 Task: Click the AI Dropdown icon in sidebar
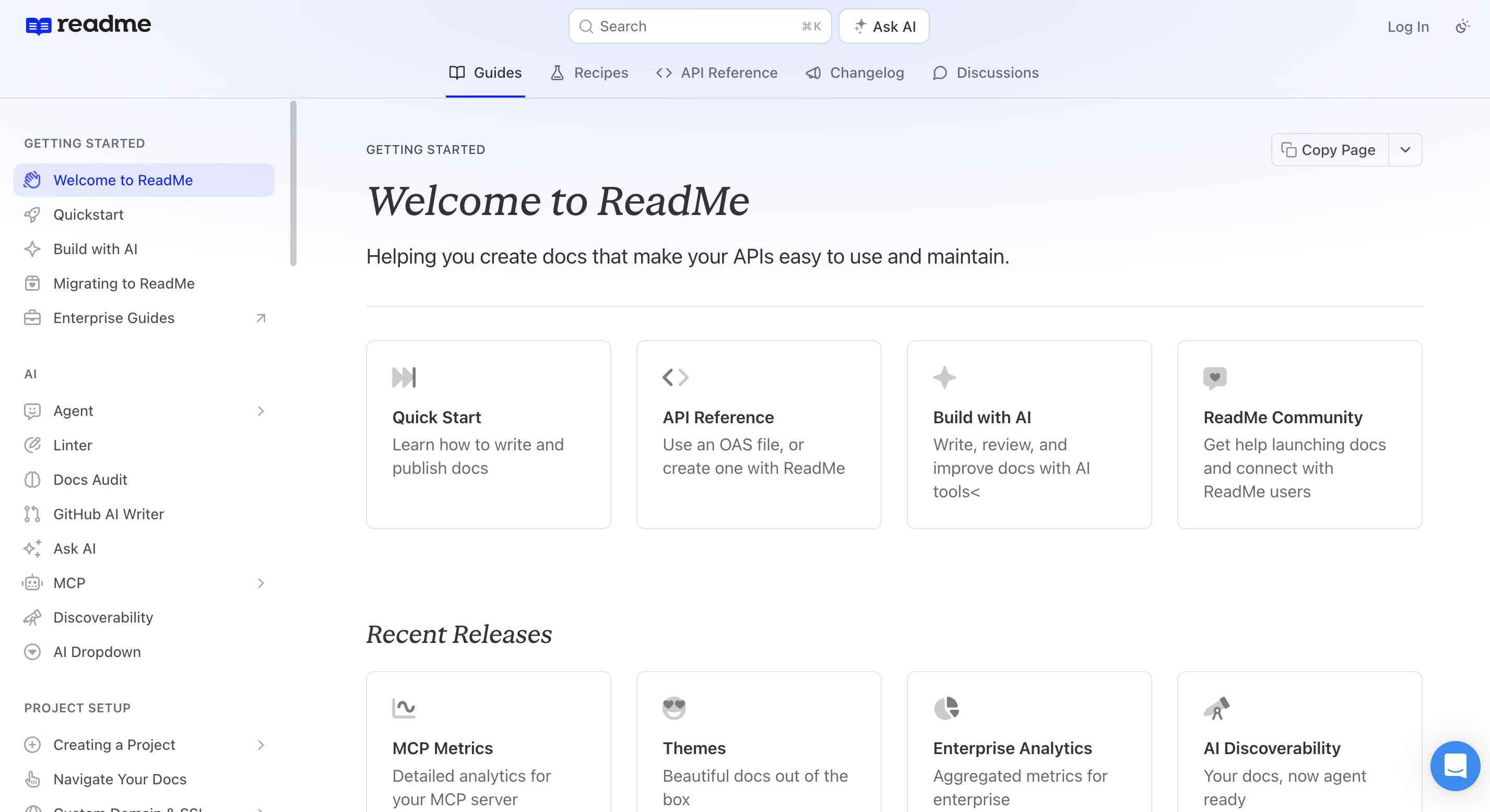click(32, 652)
